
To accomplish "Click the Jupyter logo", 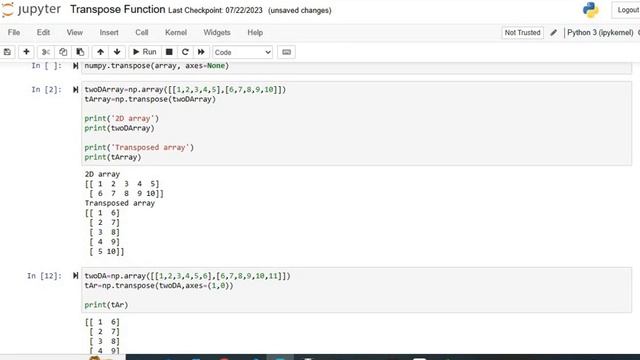I will (x=31, y=10).
